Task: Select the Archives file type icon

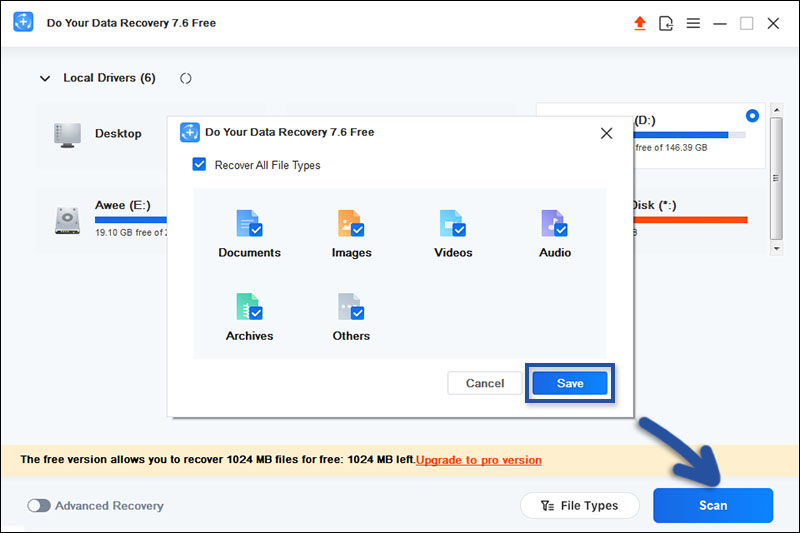Action: pos(249,307)
